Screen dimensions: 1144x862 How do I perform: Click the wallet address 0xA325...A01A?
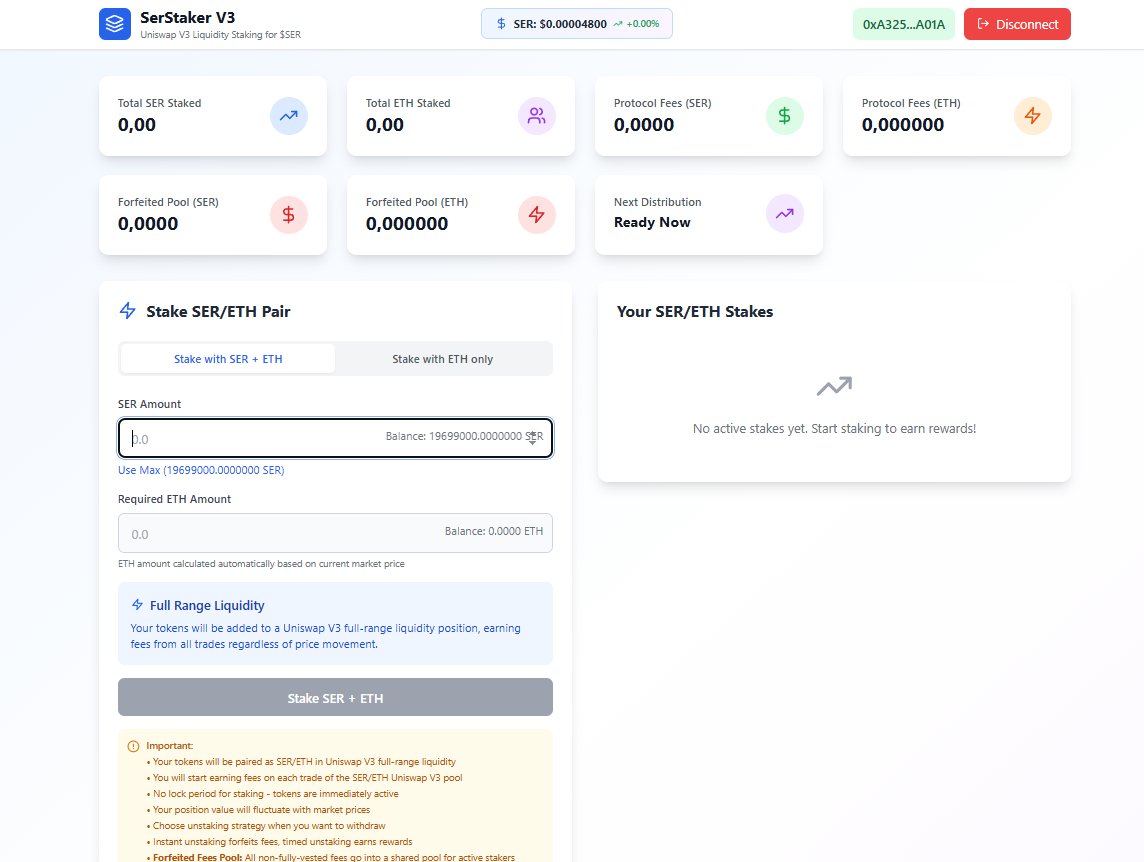[x=904, y=24]
